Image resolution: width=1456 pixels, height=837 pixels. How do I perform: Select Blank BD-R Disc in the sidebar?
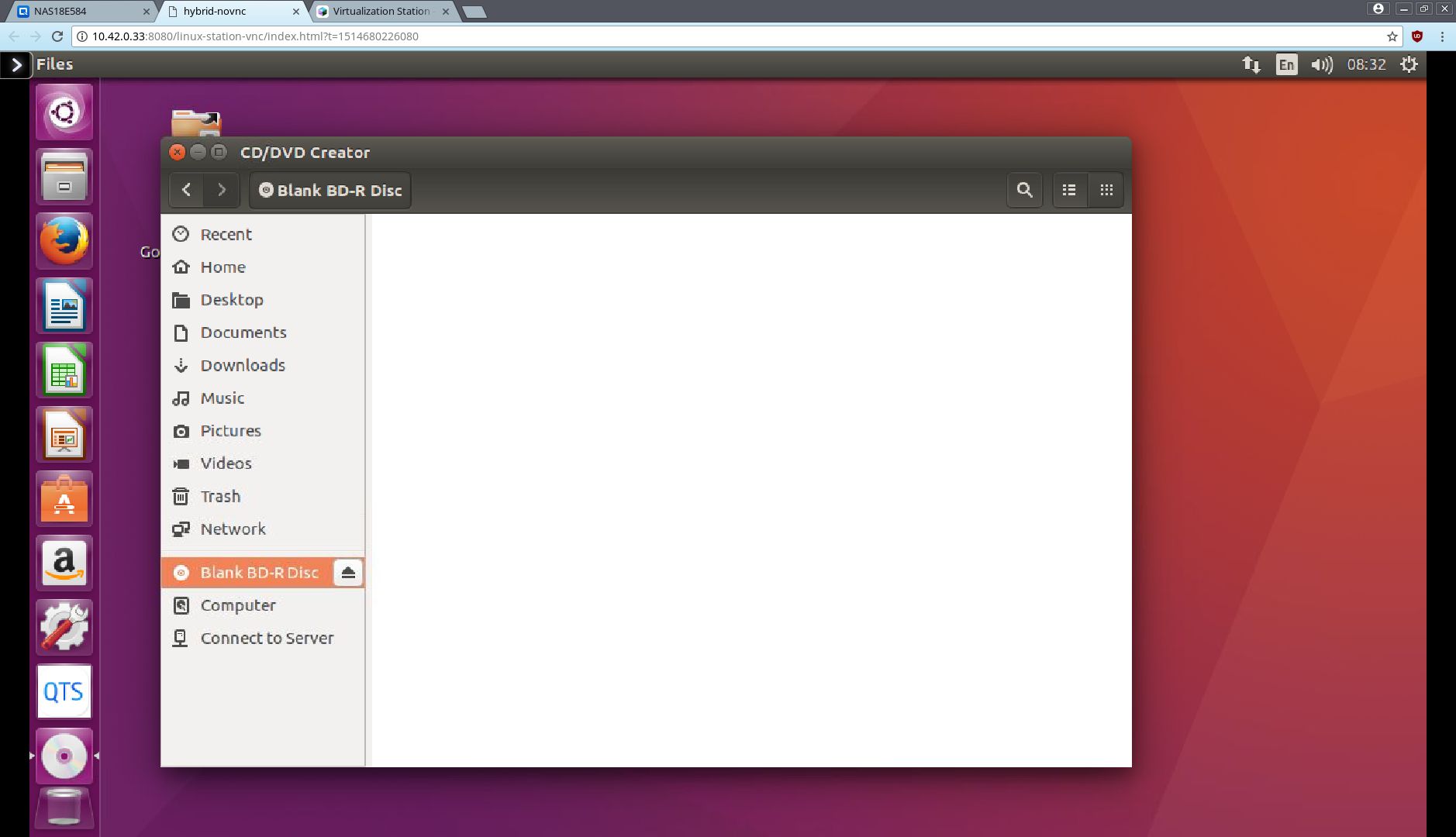pos(247,573)
